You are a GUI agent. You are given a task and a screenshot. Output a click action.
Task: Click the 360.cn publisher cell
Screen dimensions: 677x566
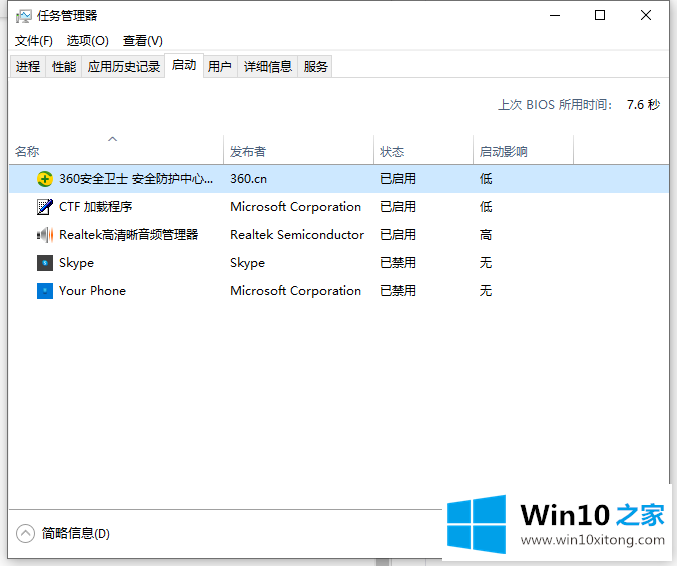coord(248,179)
